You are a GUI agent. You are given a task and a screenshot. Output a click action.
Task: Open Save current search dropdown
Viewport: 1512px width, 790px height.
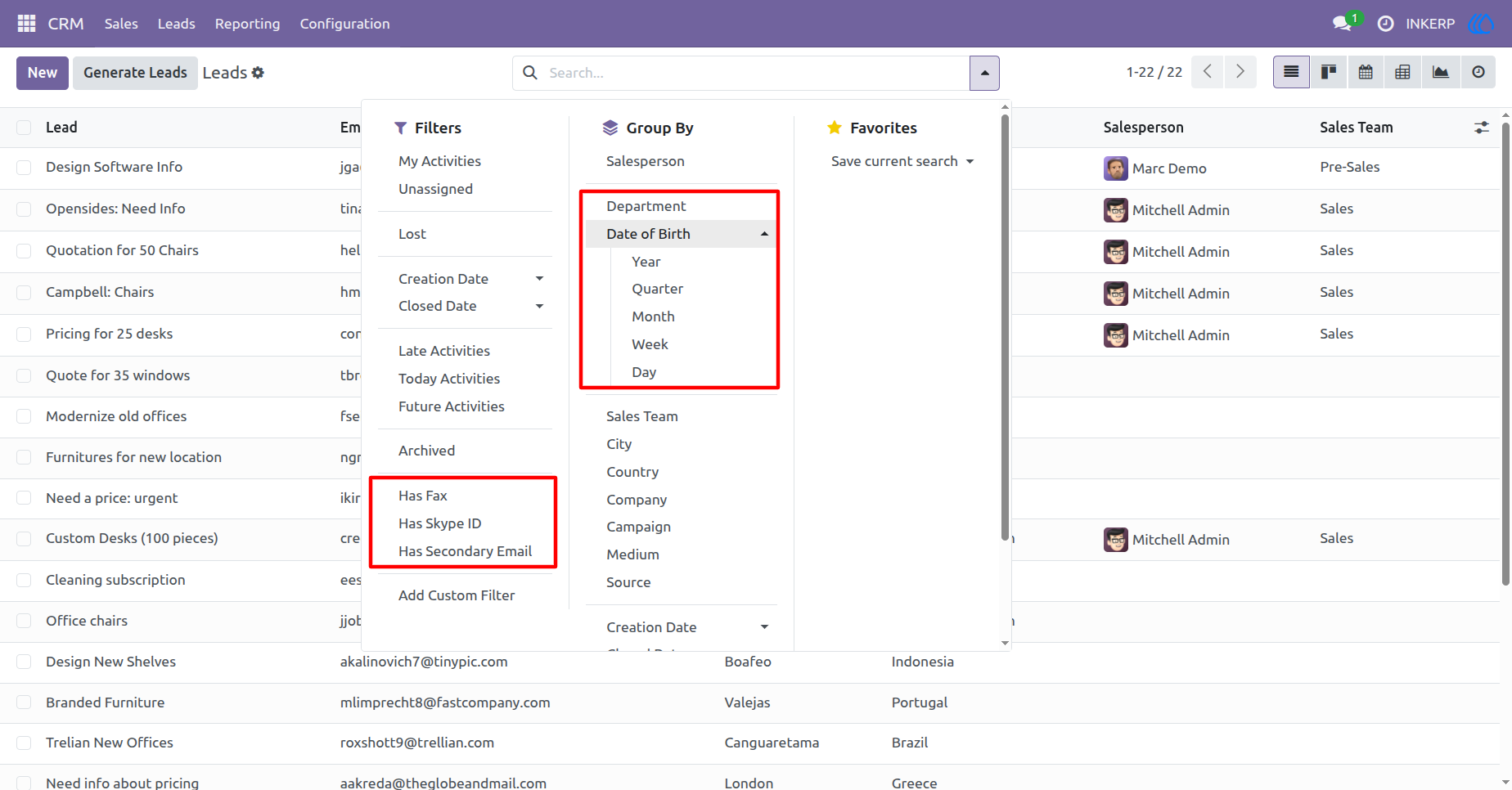pyautogui.click(x=902, y=161)
